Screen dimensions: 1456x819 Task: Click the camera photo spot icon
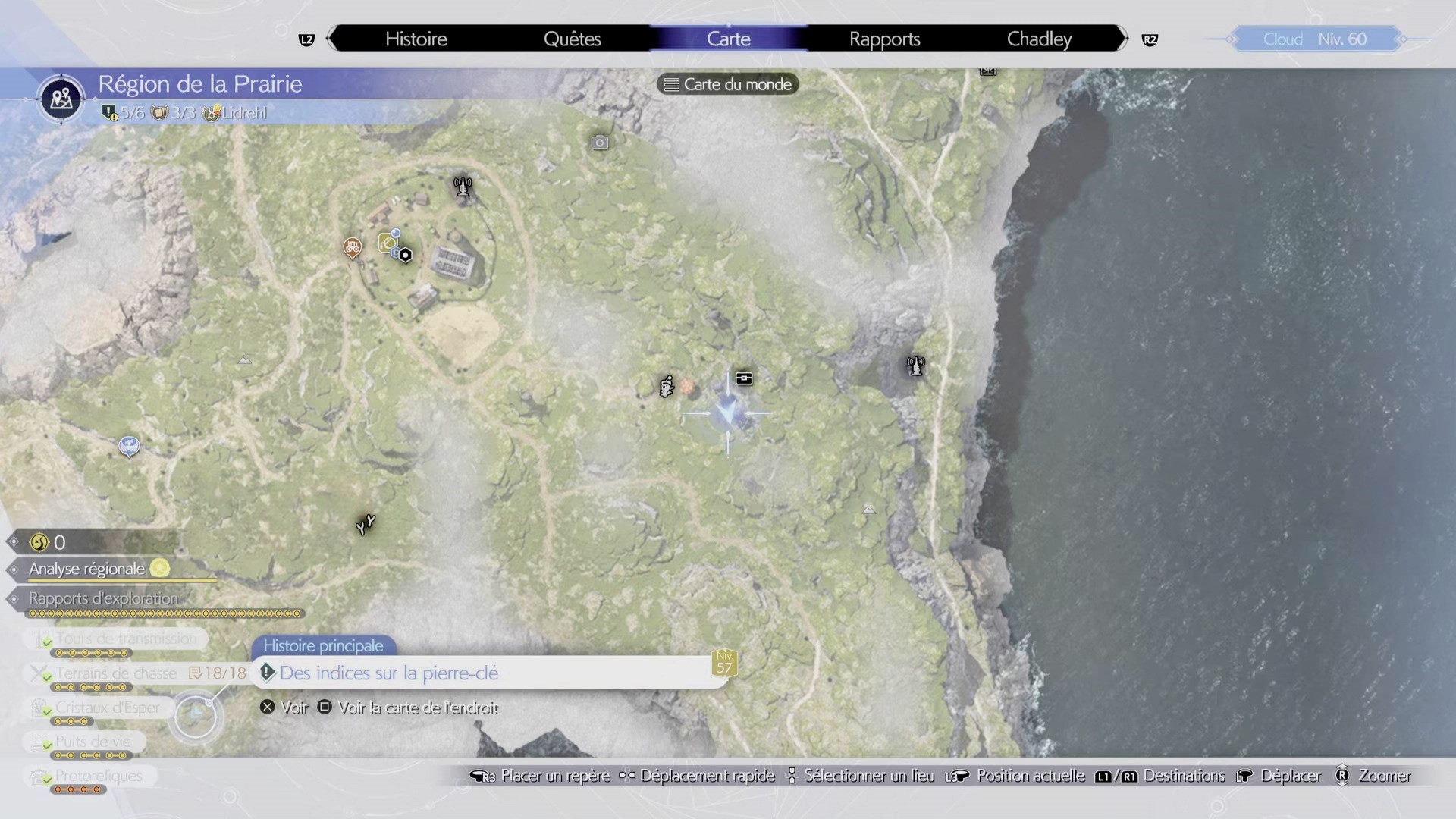tap(599, 143)
